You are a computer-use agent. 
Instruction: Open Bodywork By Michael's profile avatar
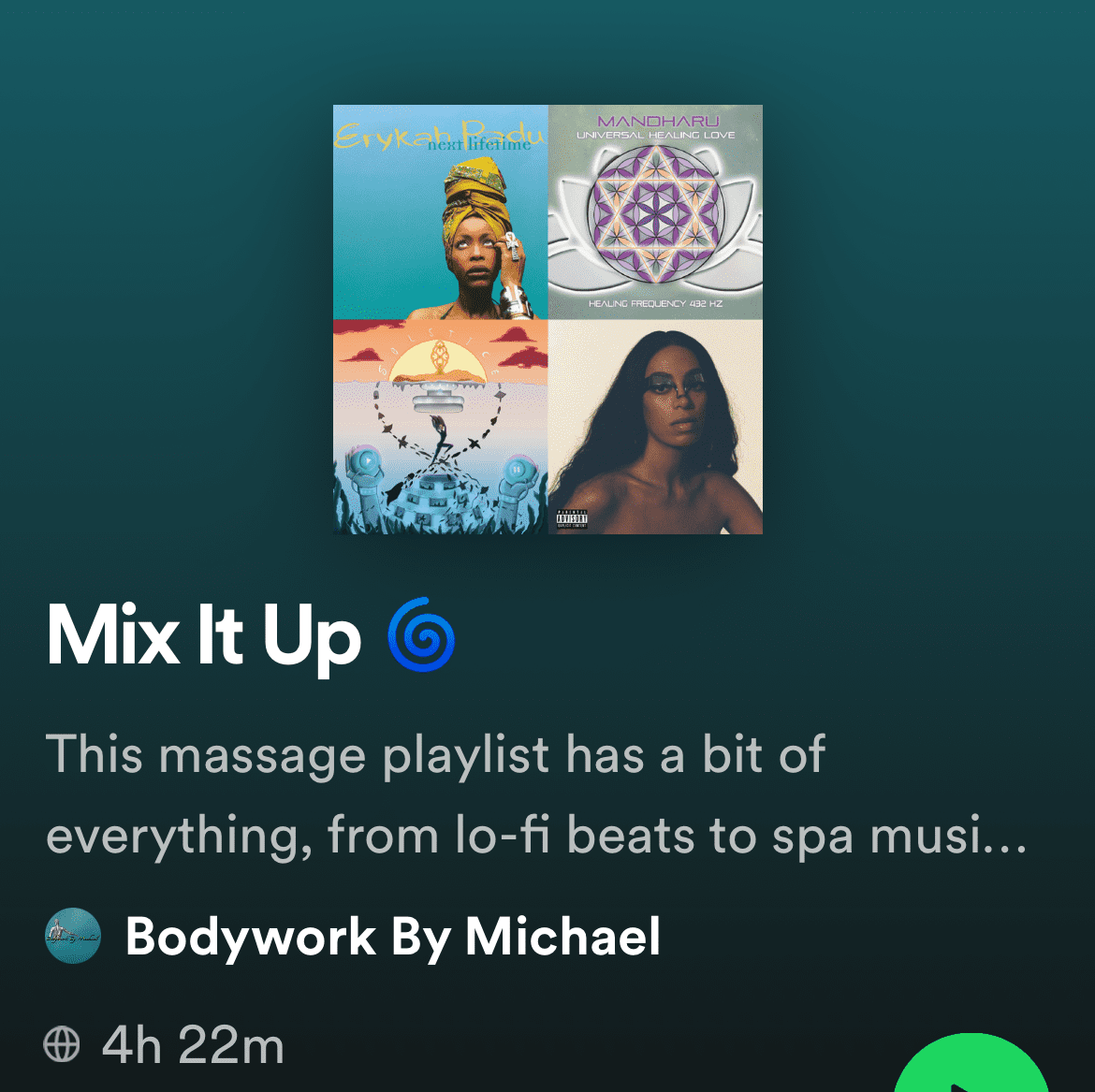[73, 936]
